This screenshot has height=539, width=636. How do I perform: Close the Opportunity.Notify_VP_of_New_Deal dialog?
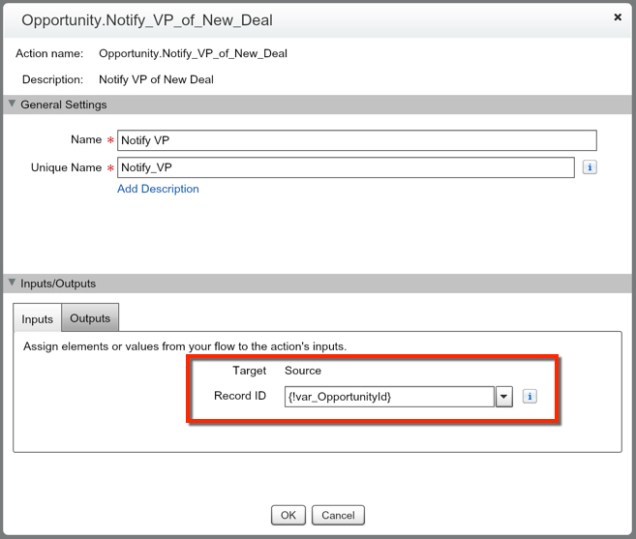(x=617, y=18)
